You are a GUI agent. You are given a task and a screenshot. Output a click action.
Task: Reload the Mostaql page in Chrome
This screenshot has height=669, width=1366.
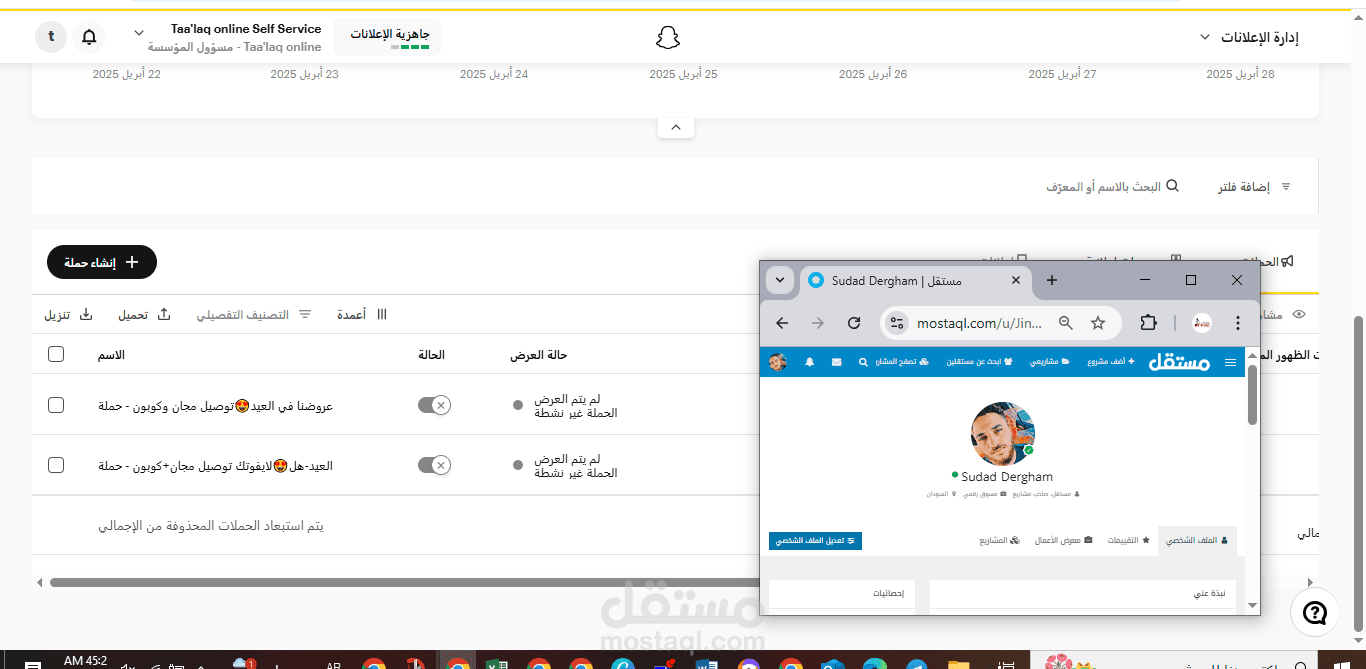pos(854,323)
